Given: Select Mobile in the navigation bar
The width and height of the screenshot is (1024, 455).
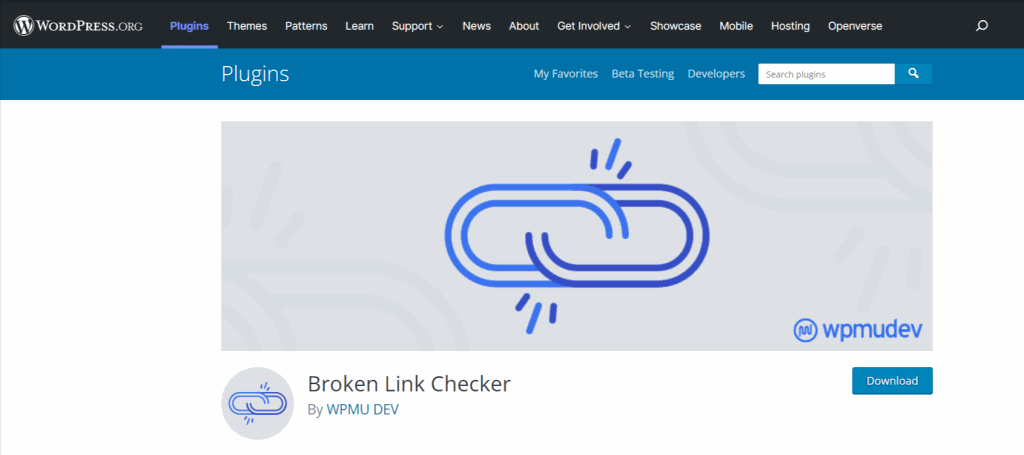Looking at the screenshot, I should (736, 26).
